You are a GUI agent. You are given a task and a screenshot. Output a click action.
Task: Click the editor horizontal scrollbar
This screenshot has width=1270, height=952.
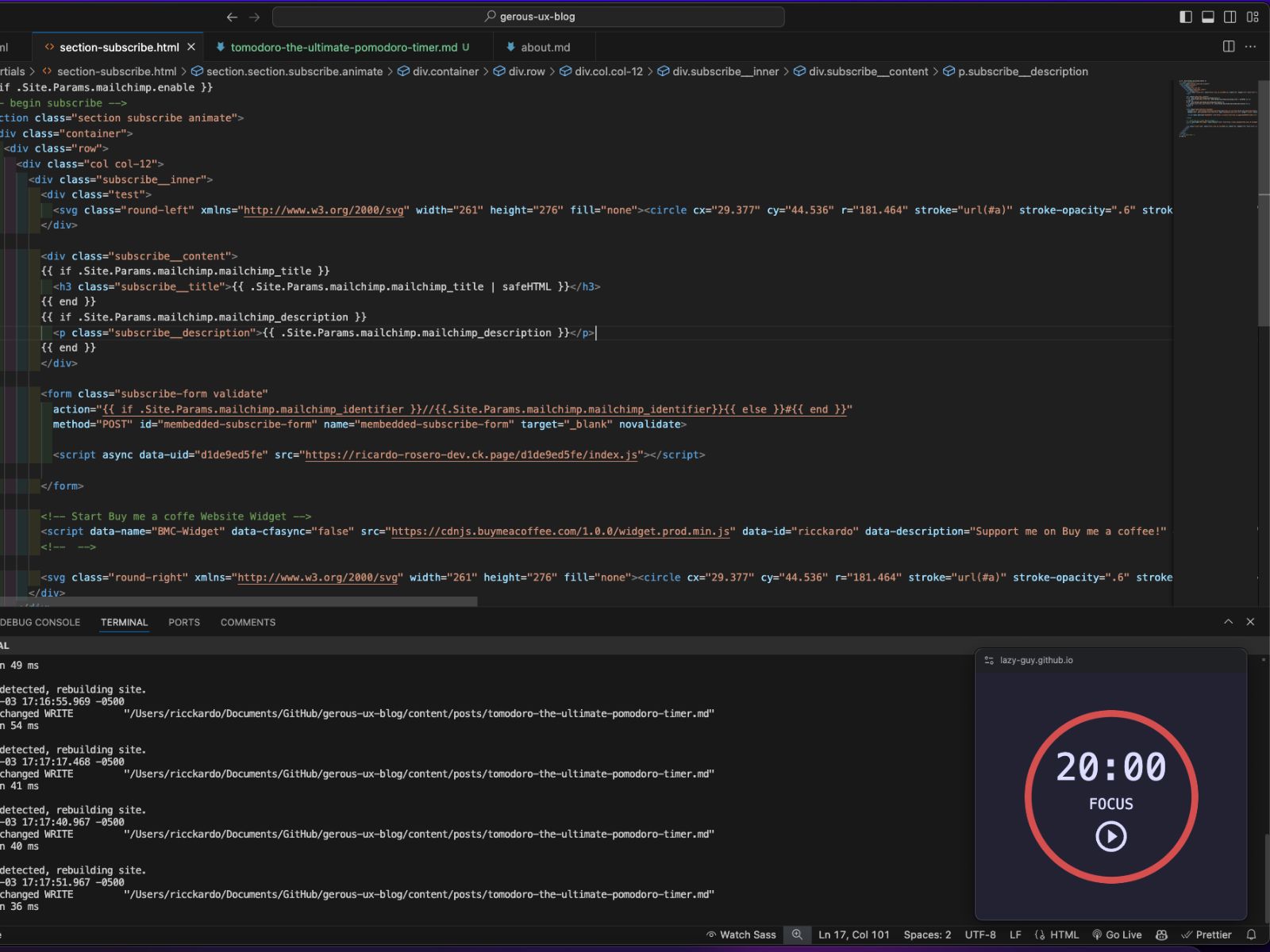(238, 601)
